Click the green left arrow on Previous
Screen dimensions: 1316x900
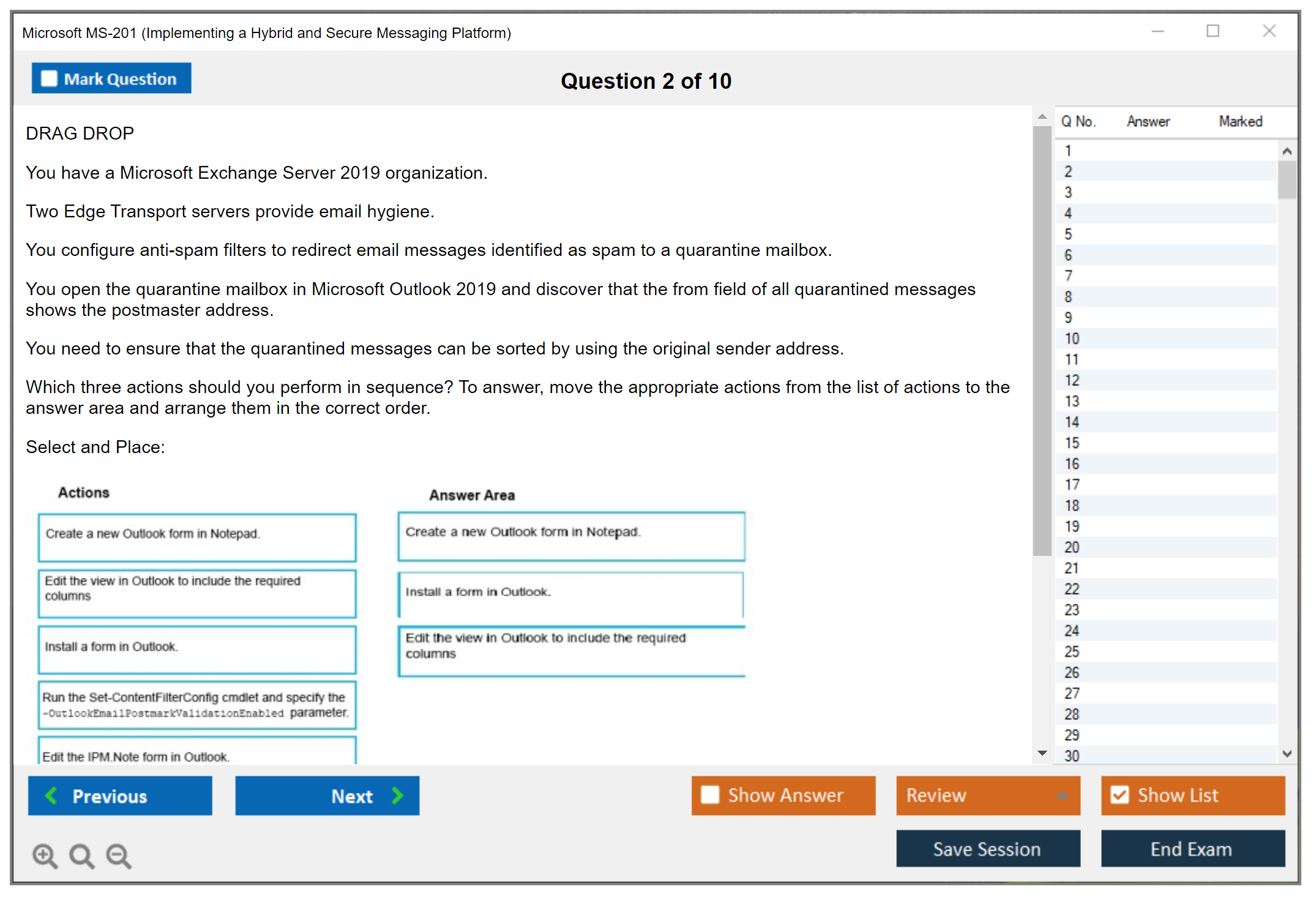[51, 795]
